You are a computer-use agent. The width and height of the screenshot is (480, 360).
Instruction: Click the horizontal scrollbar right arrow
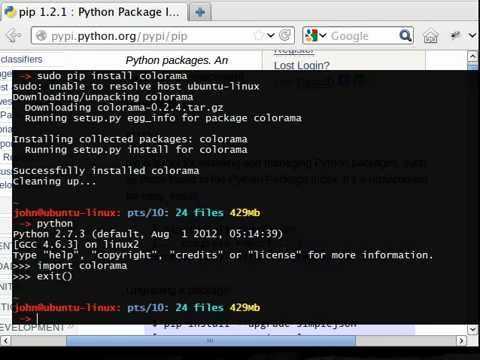(461, 341)
